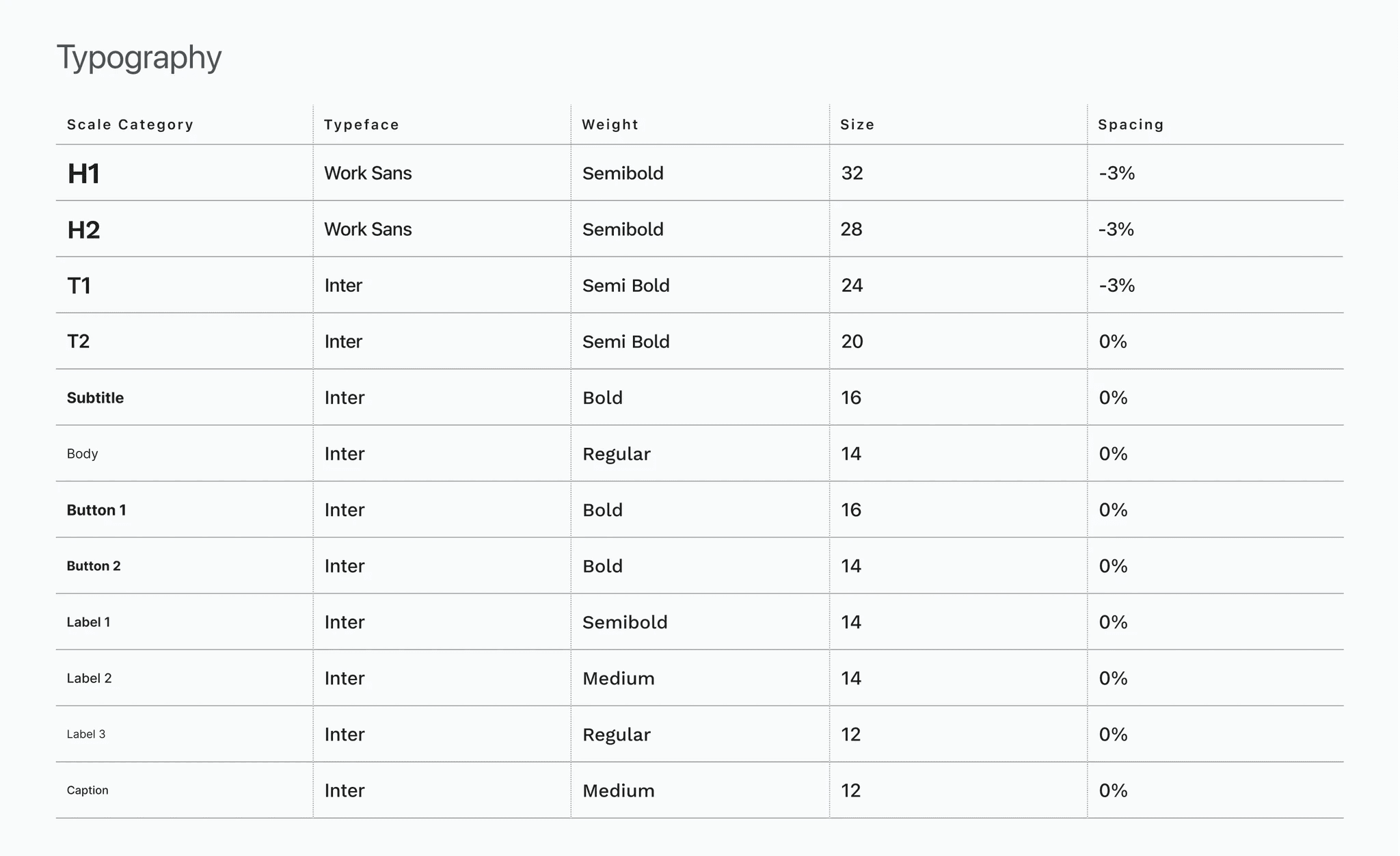Click the Typeface column header
Image resolution: width=1400 pixels, height=856 pixels.
[361, 124]
